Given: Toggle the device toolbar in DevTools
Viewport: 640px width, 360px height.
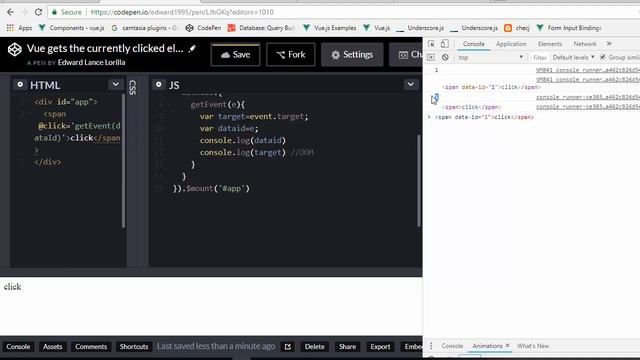Looking at the screenshot, I should pos(444,44).
